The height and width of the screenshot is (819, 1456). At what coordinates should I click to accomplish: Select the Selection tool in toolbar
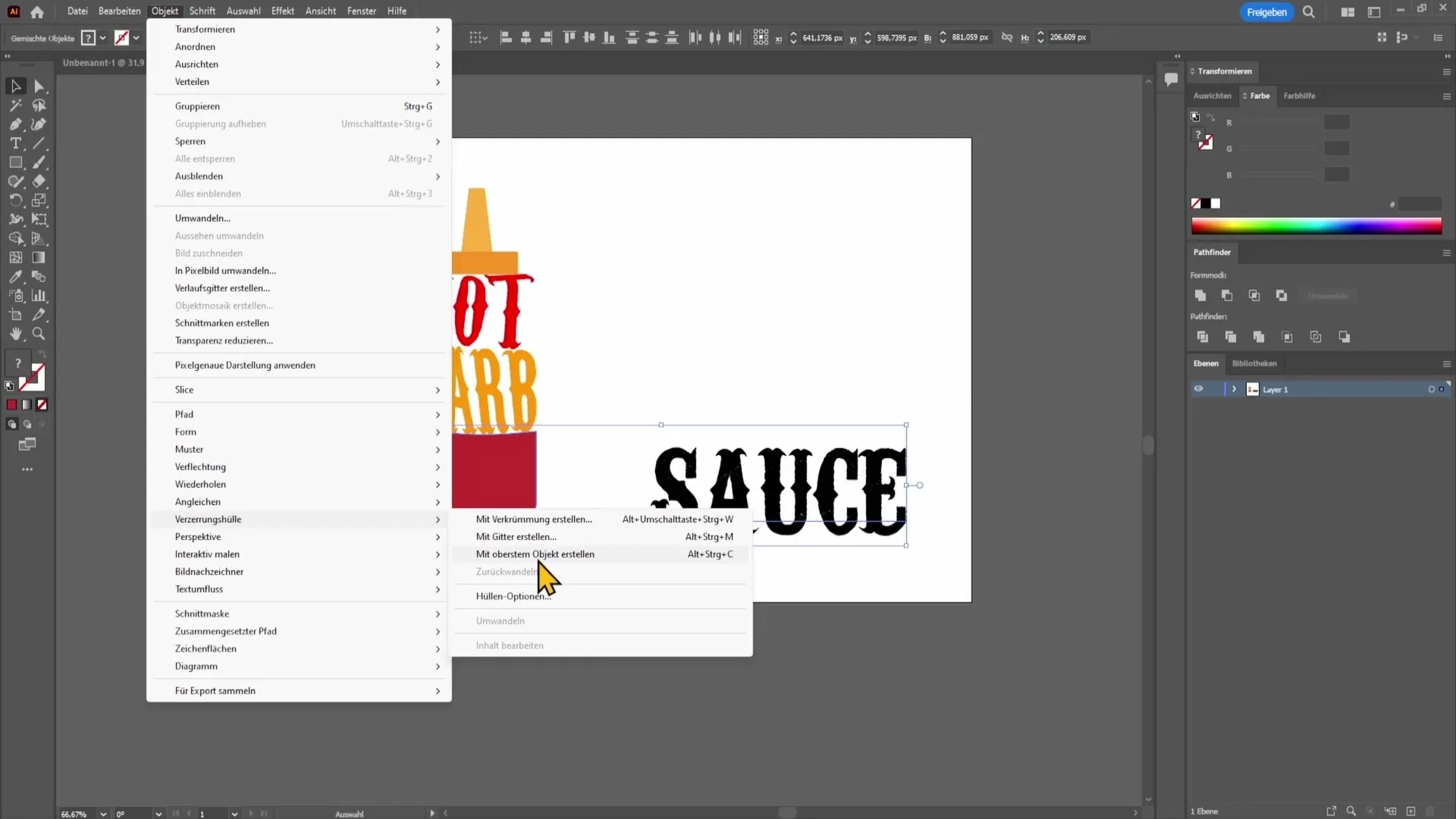click(x=15, y=85)
